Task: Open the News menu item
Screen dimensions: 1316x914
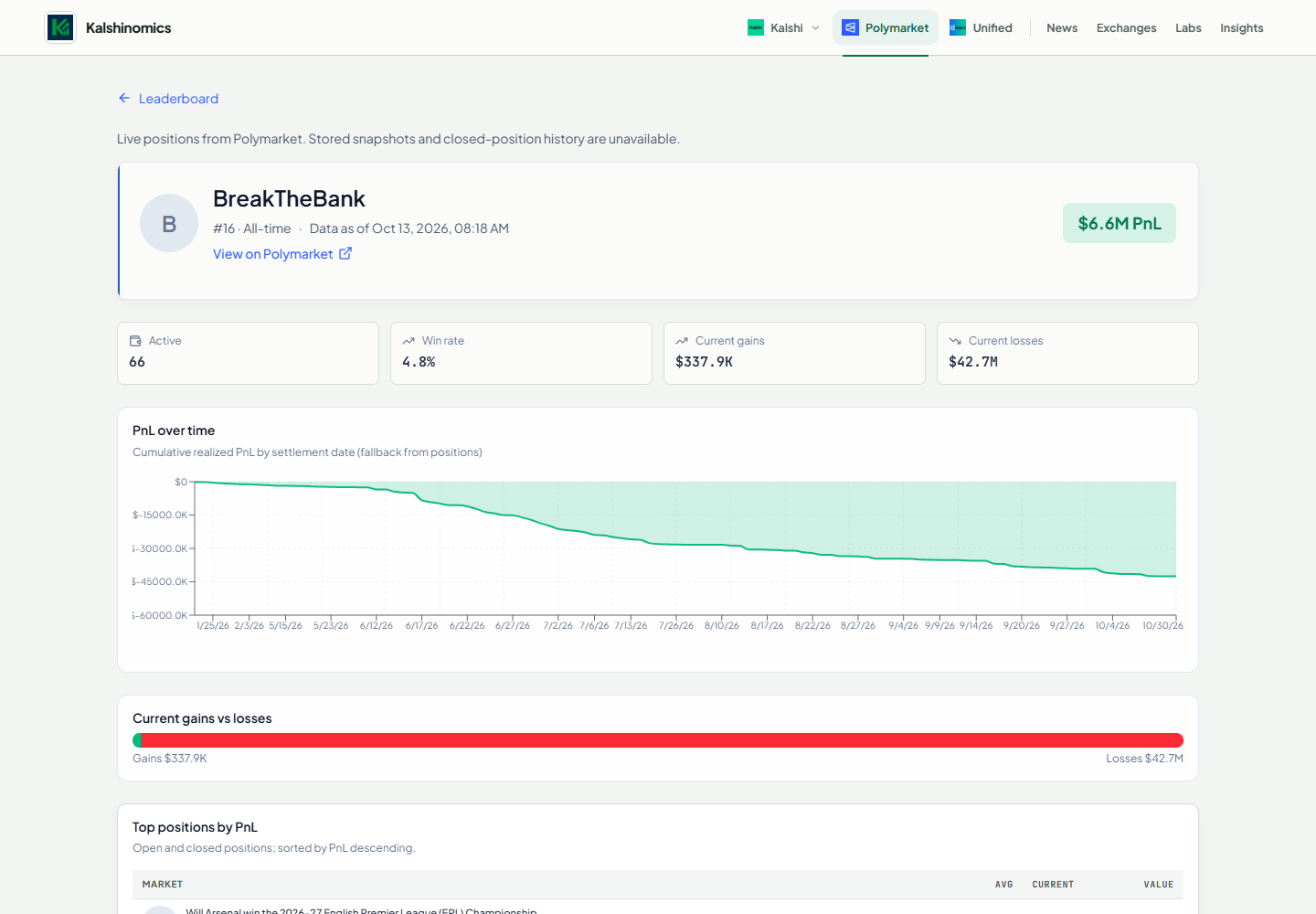Action: (x=1062, y=27)
